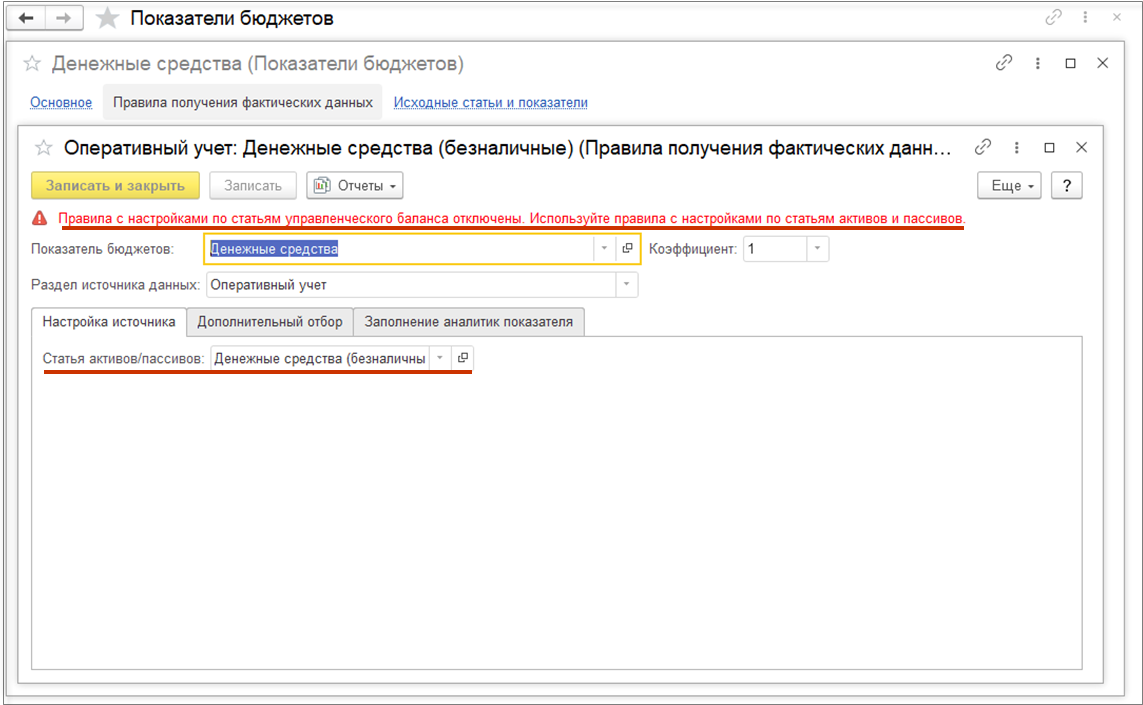Screen dimensions: 1143x705
Task: Close the Оперативный учет rule form
Action: [x=1082, y=148]
